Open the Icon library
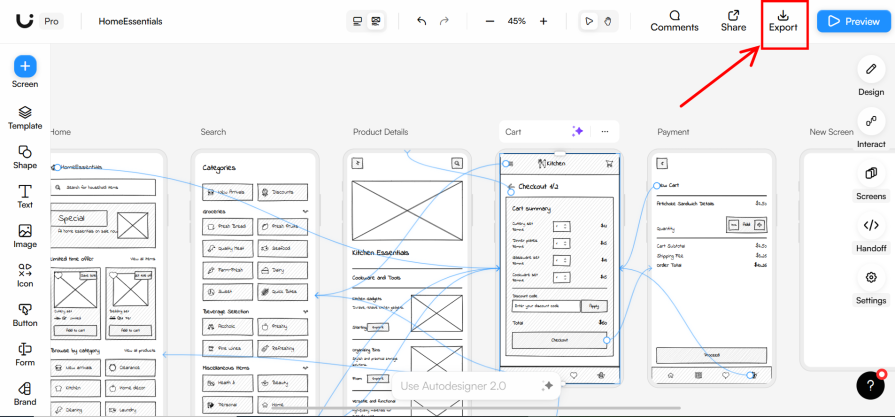Screen dimensions: 895x417 click(x=25, y=275)
